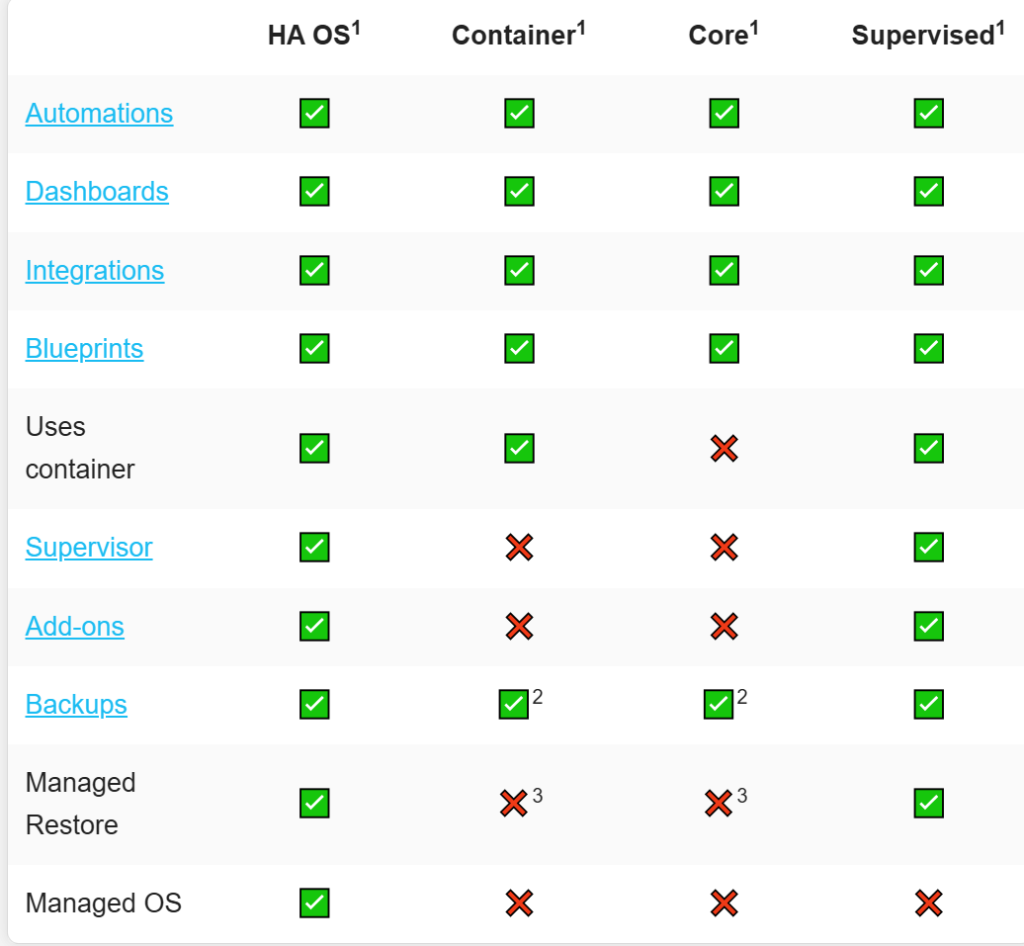Click the red X for Container Supervisor
This screenshot has width=1024, height=946.
[x=519, y=547]
